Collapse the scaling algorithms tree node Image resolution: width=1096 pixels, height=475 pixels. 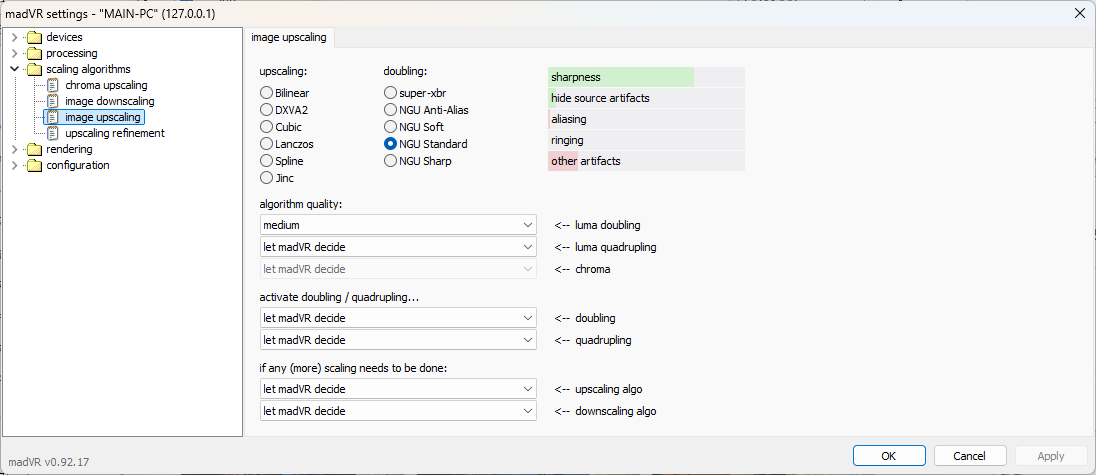(14, 69)
